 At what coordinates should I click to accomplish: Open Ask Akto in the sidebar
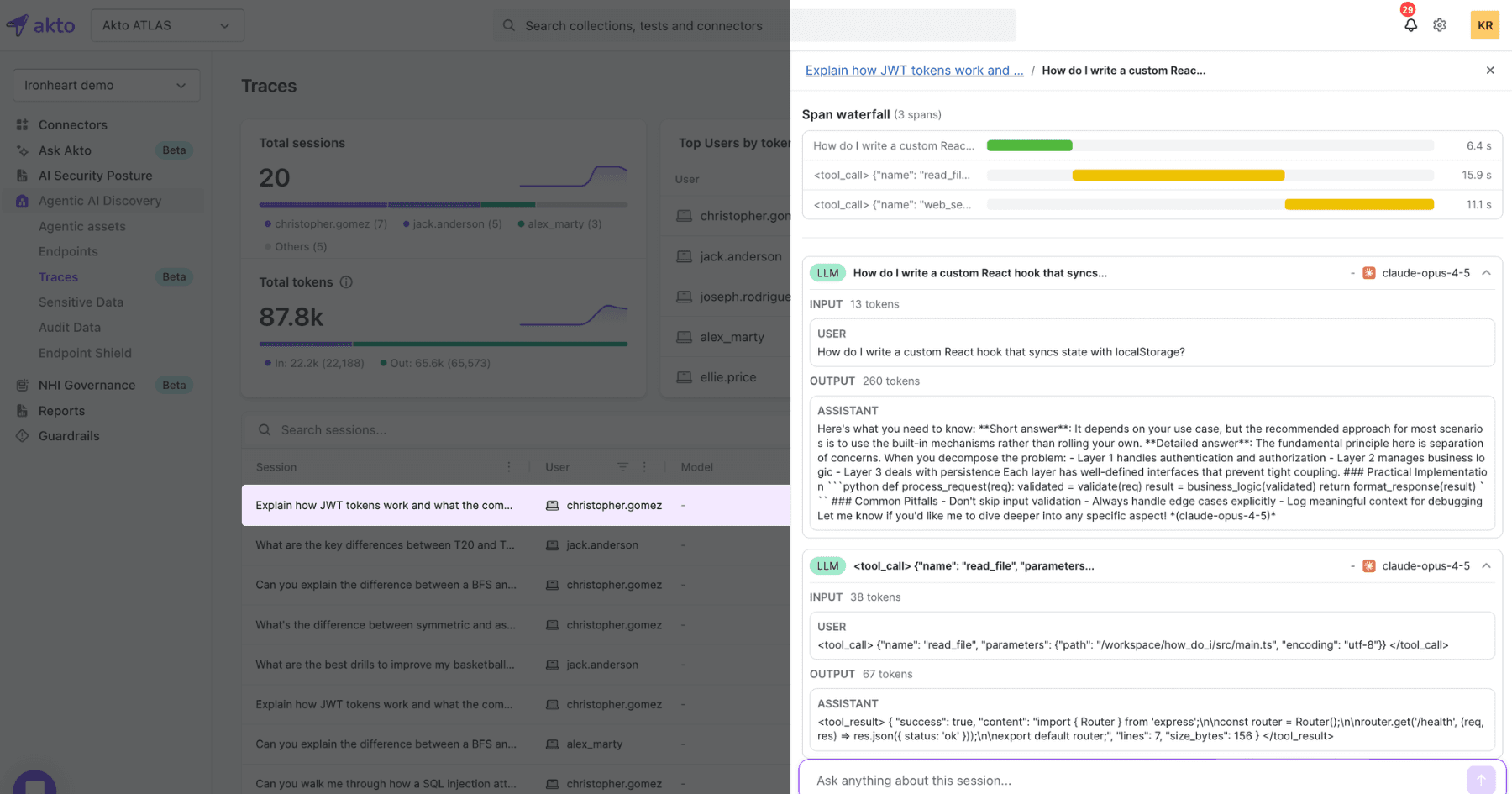pyautogui.click(x=65, y=150)
